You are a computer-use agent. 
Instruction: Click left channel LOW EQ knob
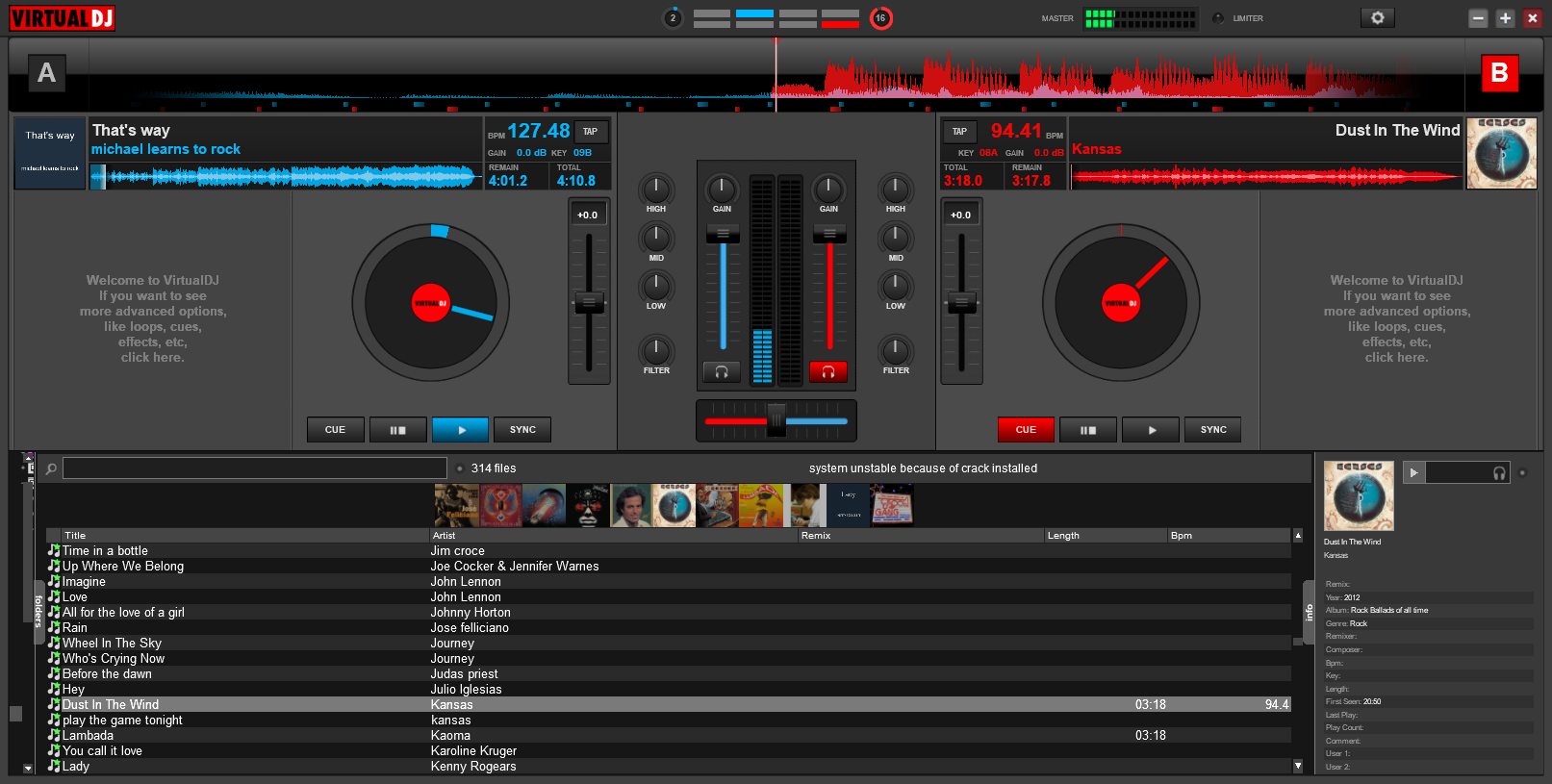click(656, 286)
